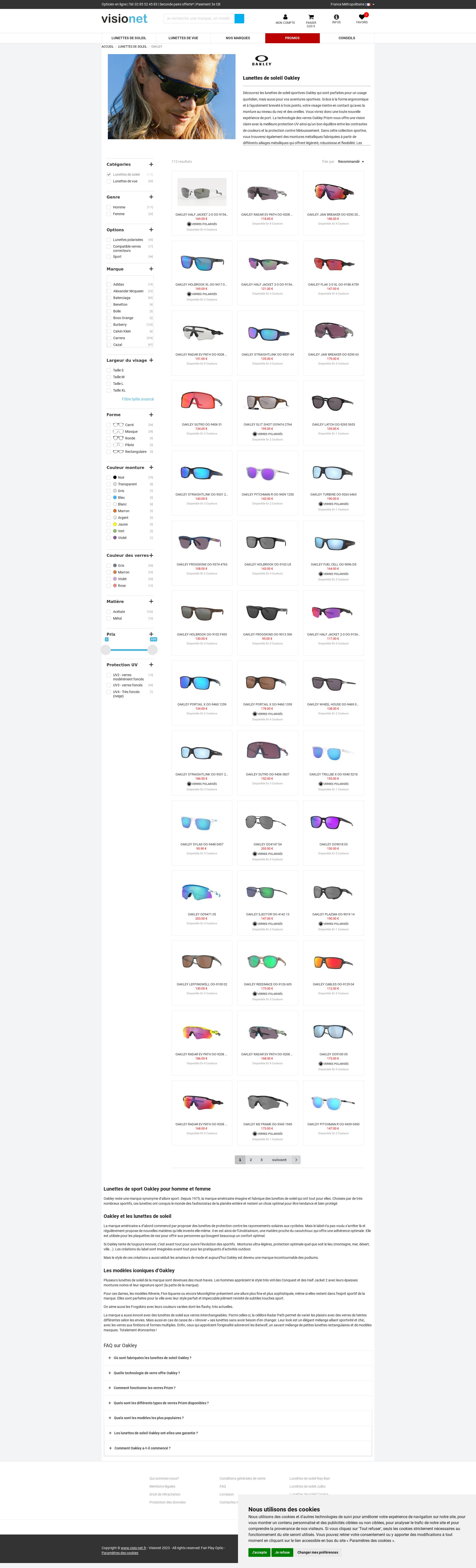Click Changer mes préférences button
This screenshot has height=1568, width=476.
coord(318,1552)
